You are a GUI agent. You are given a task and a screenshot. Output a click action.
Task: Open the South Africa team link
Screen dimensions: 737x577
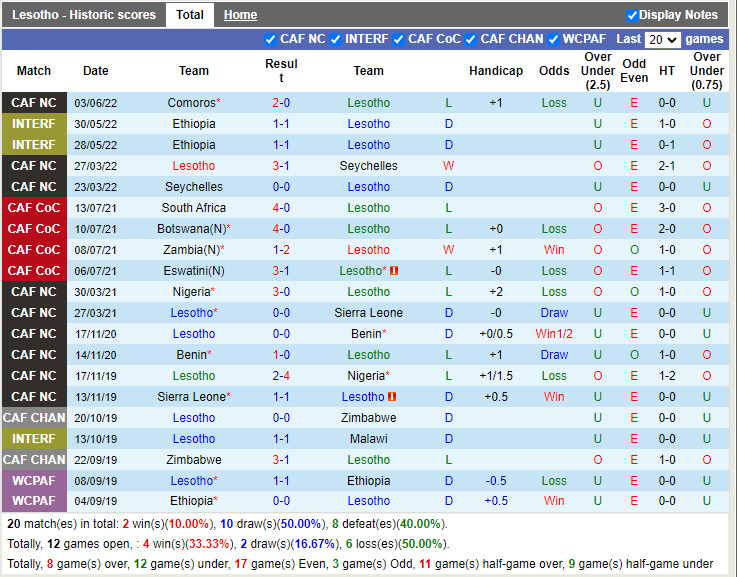click(x=194, y=208)
